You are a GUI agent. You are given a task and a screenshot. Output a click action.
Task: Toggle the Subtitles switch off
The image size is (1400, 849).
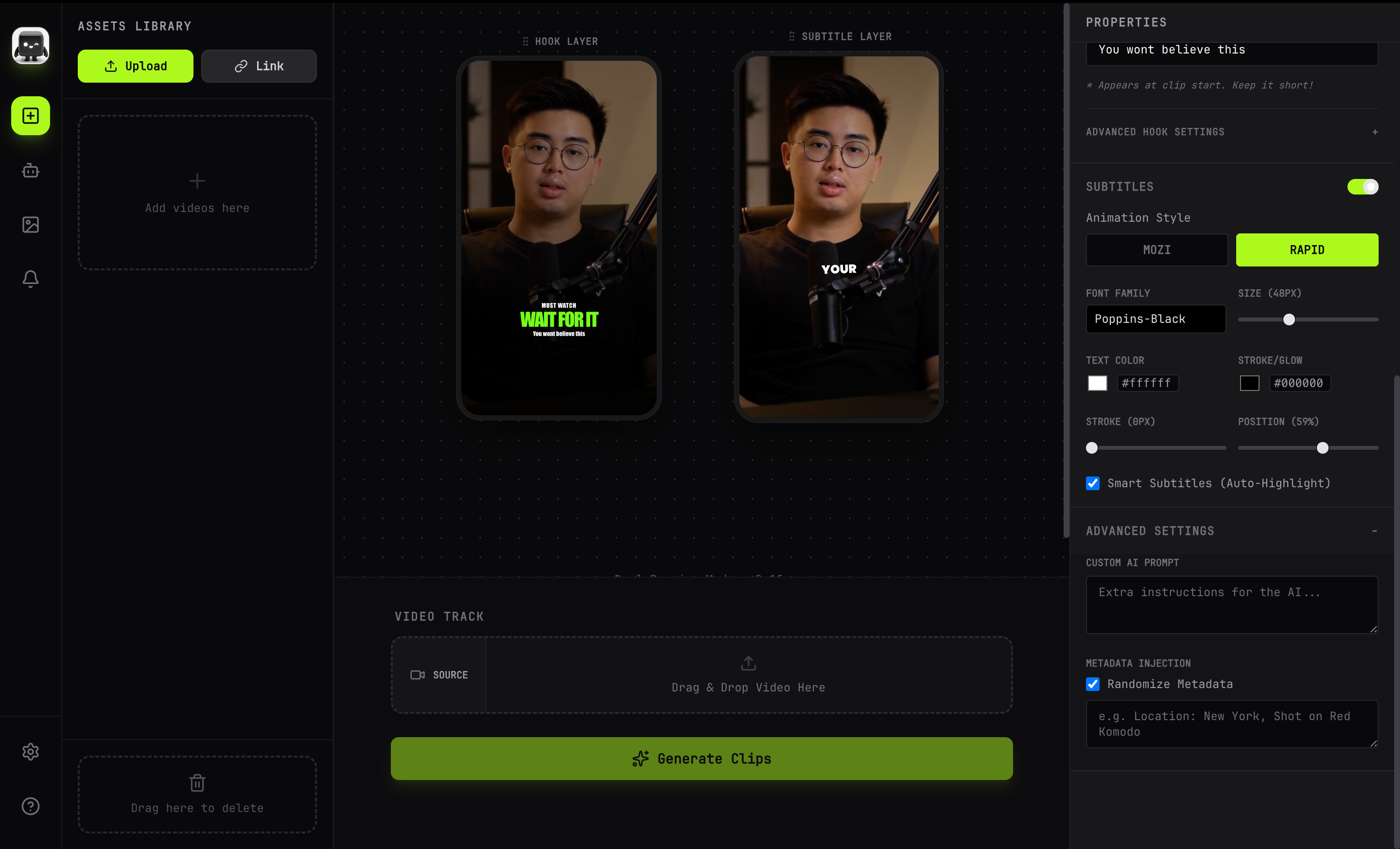[x=1362, y=187]
